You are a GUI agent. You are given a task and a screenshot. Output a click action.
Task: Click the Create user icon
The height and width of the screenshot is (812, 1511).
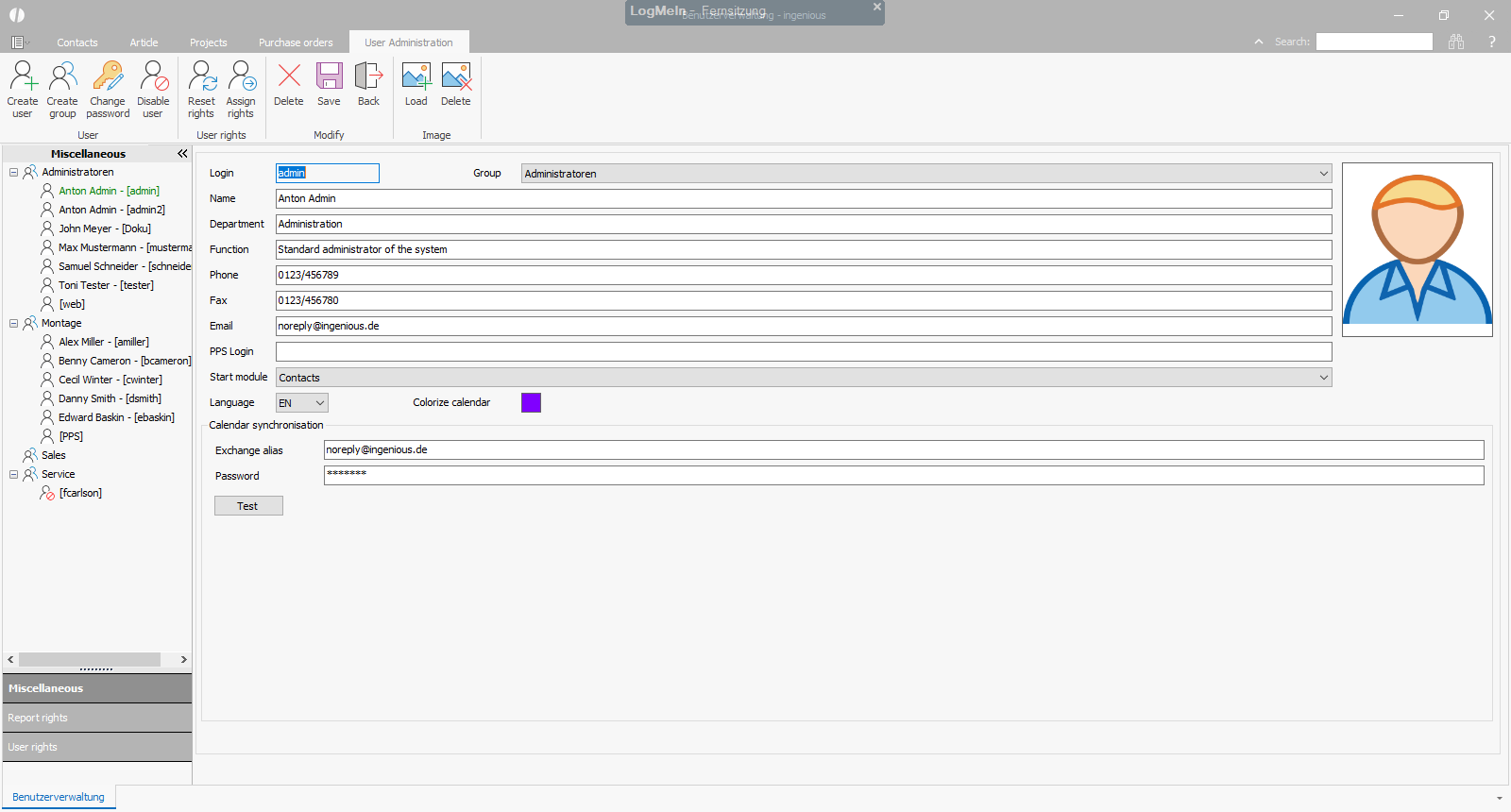23,77
